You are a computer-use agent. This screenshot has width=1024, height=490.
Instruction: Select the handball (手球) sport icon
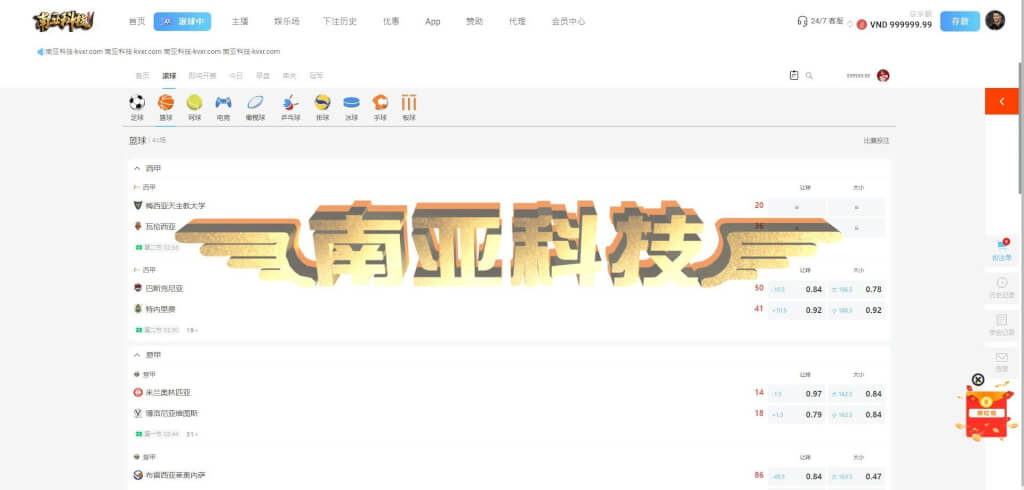pos(380,103)
